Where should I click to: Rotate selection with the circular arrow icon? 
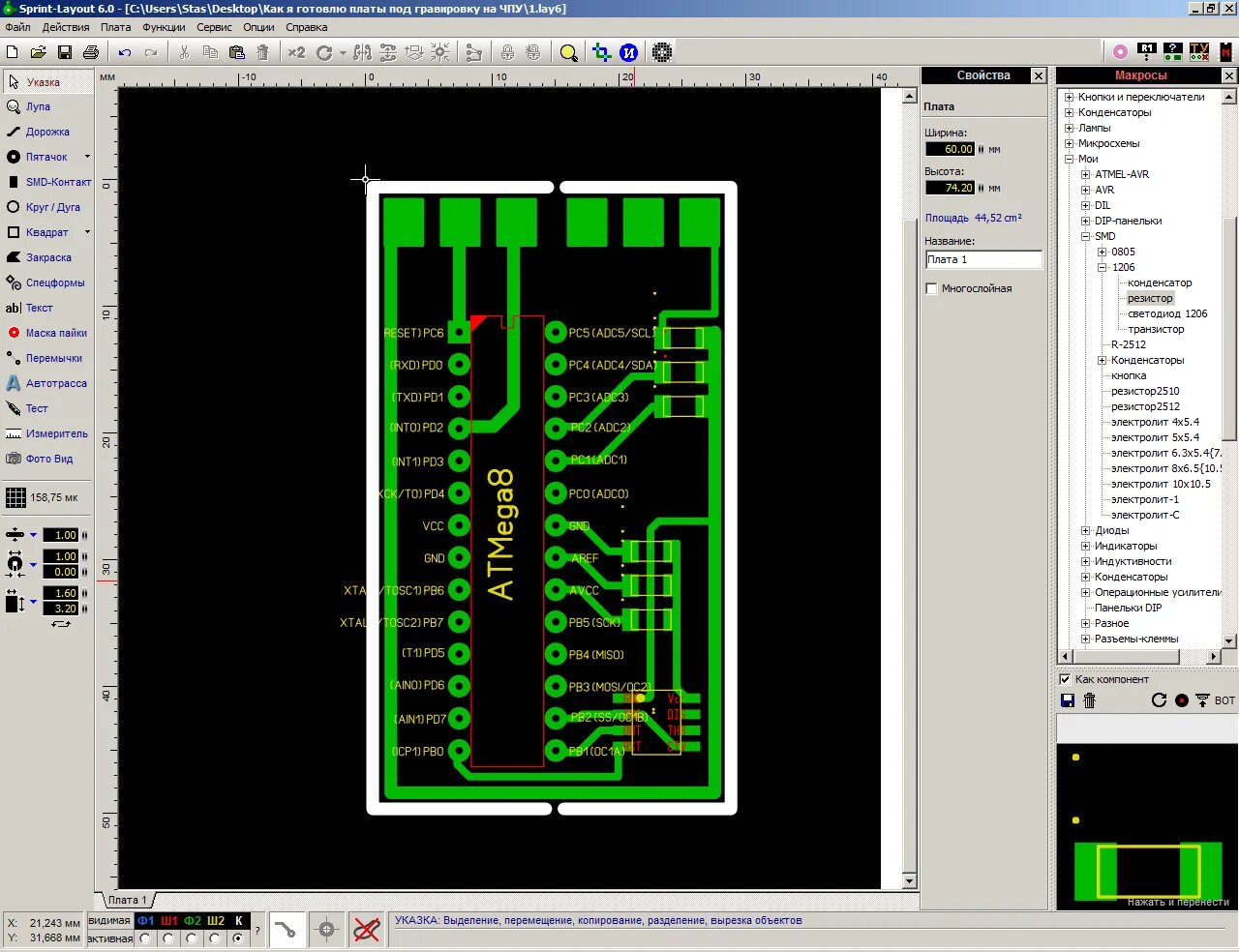[324, 52]
